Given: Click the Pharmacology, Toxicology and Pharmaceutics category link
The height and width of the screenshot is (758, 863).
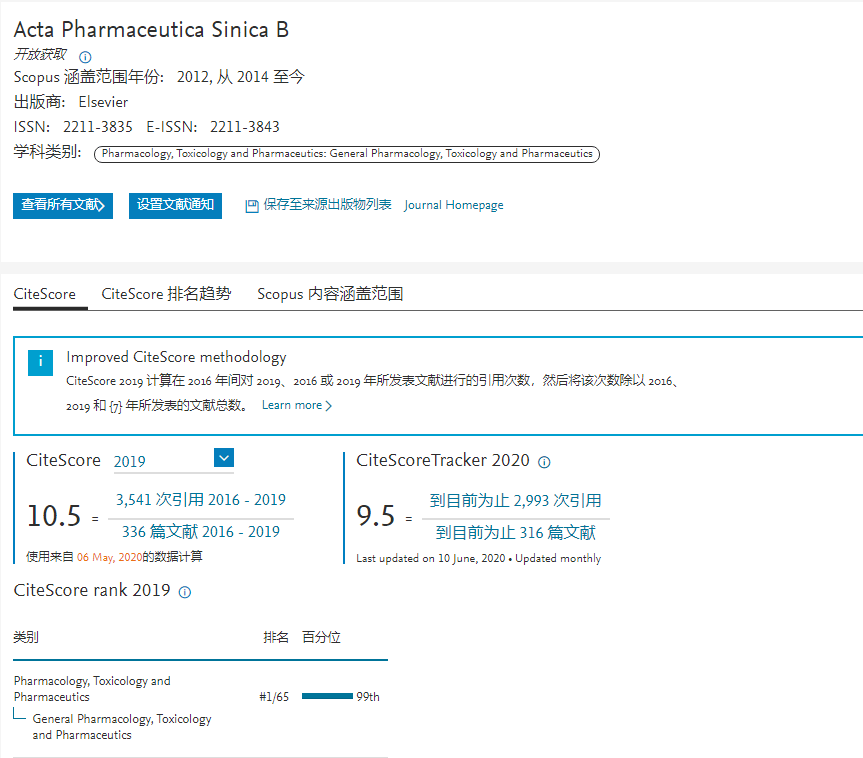Looking at the screenshot, I should click(92, 688).
